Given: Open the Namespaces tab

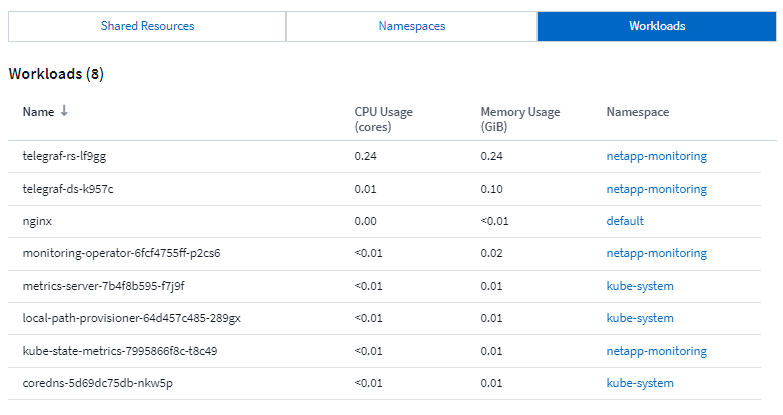Looking at the screenshot, I should click(411, 26).
